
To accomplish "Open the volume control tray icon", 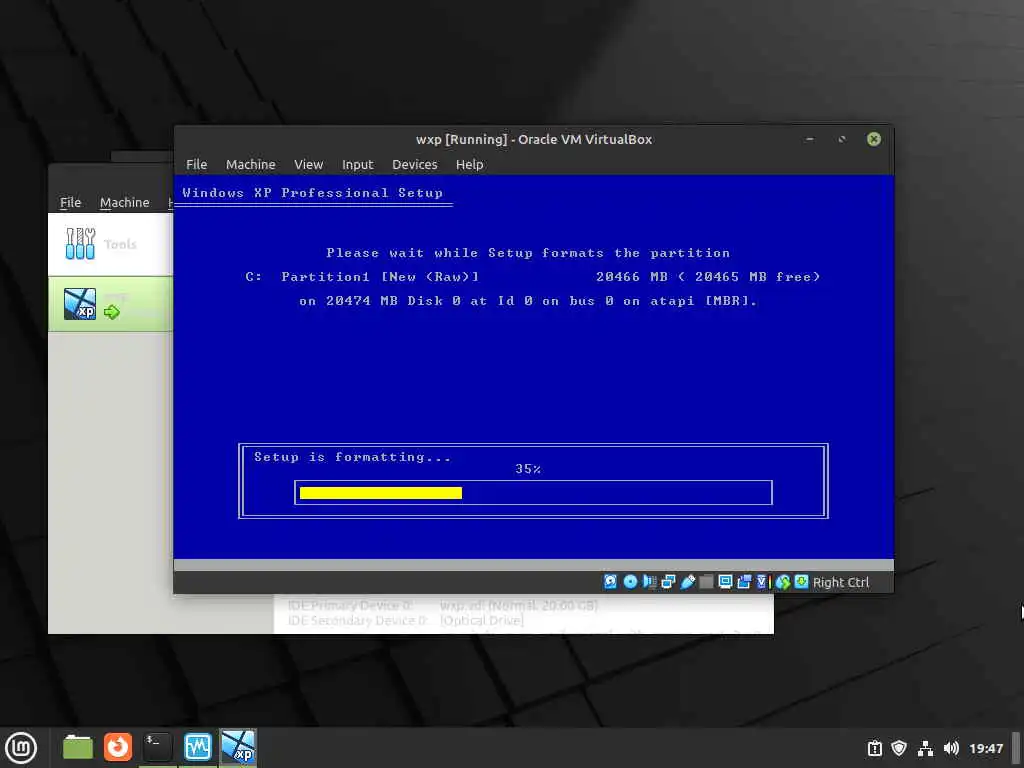I will [951, 748].
